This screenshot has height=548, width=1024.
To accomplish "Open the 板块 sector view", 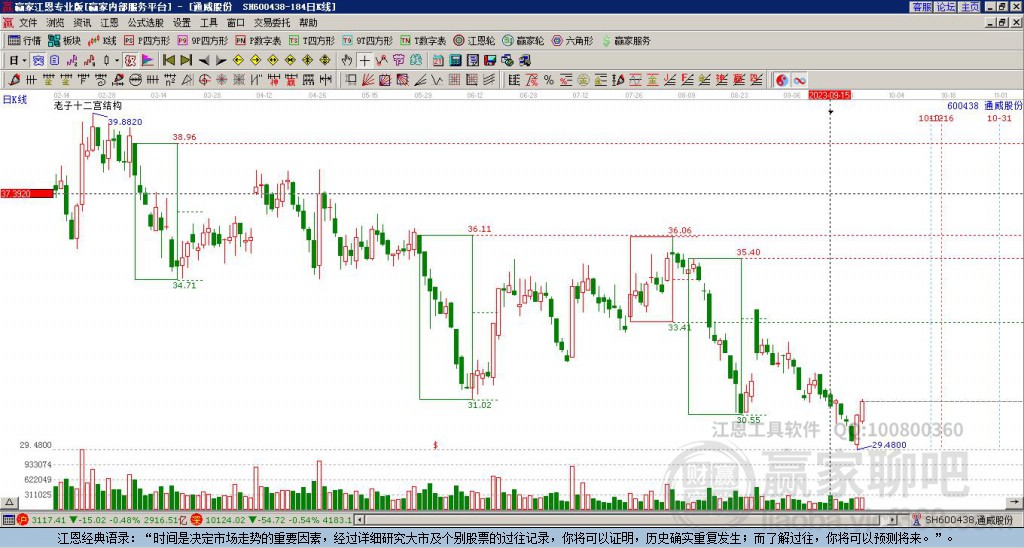I will pos(64,40).
